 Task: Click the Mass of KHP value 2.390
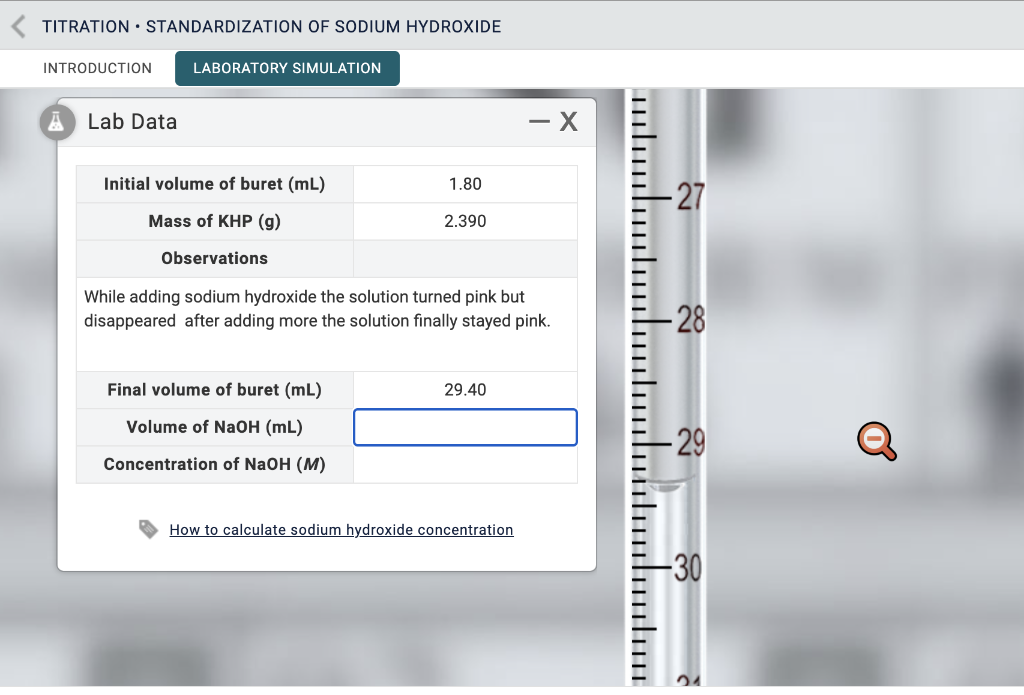click(465, 221)
